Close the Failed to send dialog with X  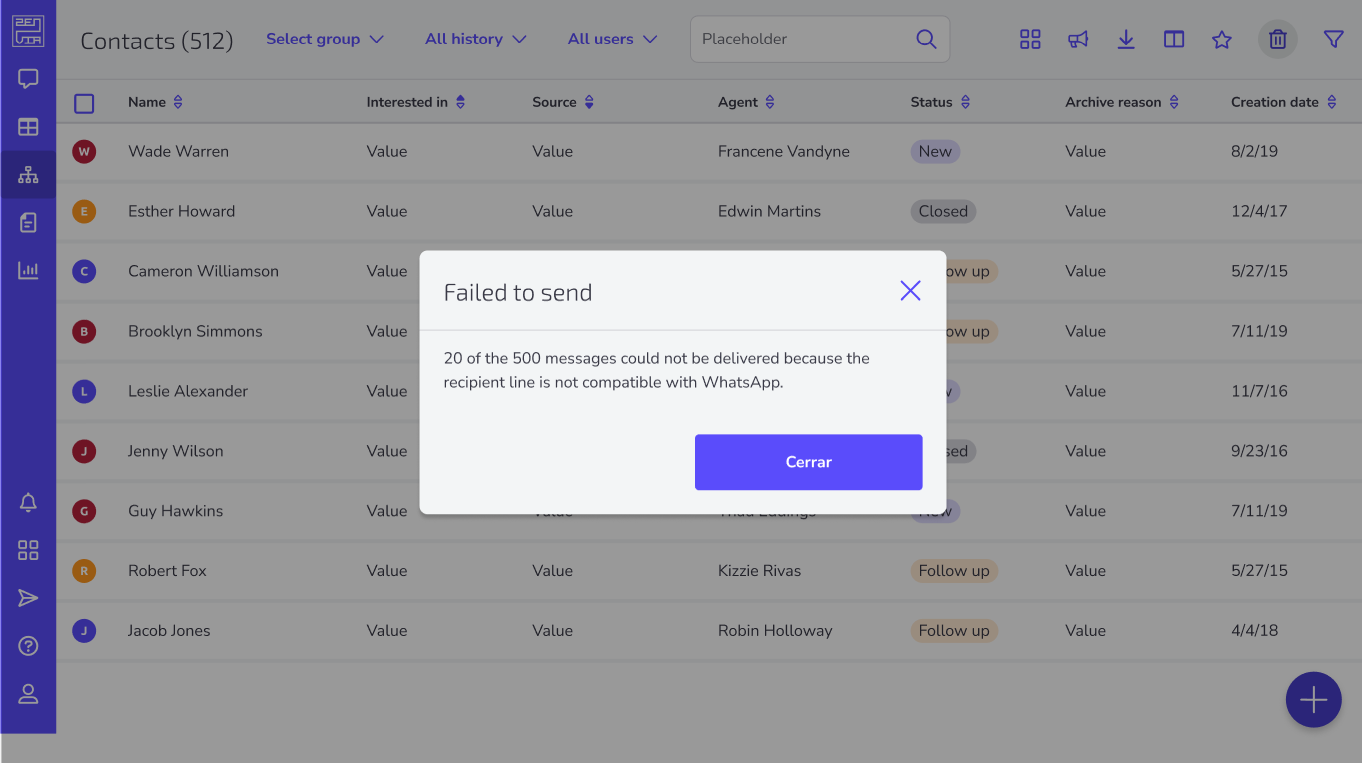[910, 291]
